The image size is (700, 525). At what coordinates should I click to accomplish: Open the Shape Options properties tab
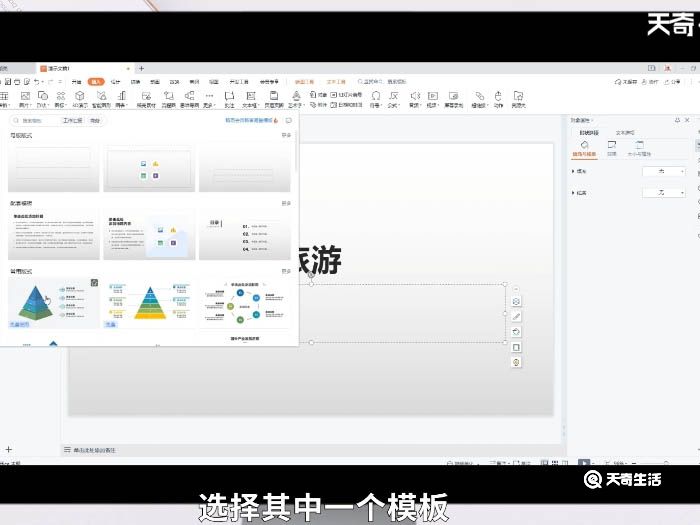pos(589,133)
